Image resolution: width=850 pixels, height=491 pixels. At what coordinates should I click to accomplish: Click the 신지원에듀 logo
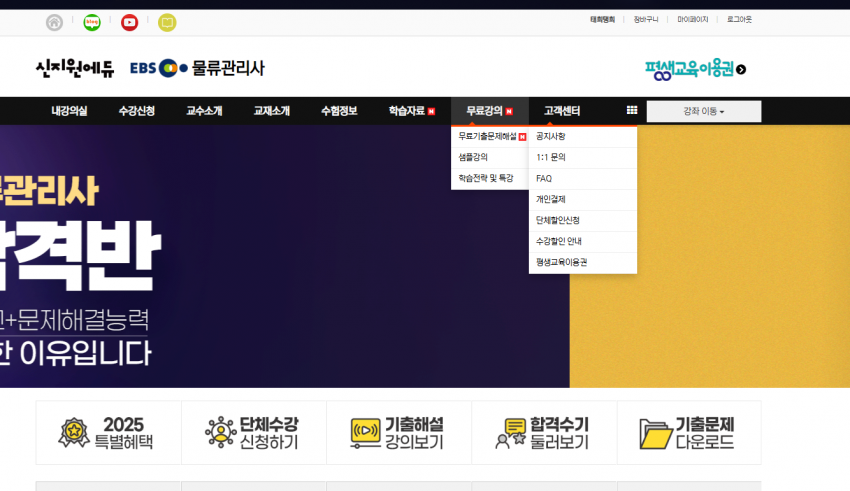pyautogui.click(x=75, y=69)
